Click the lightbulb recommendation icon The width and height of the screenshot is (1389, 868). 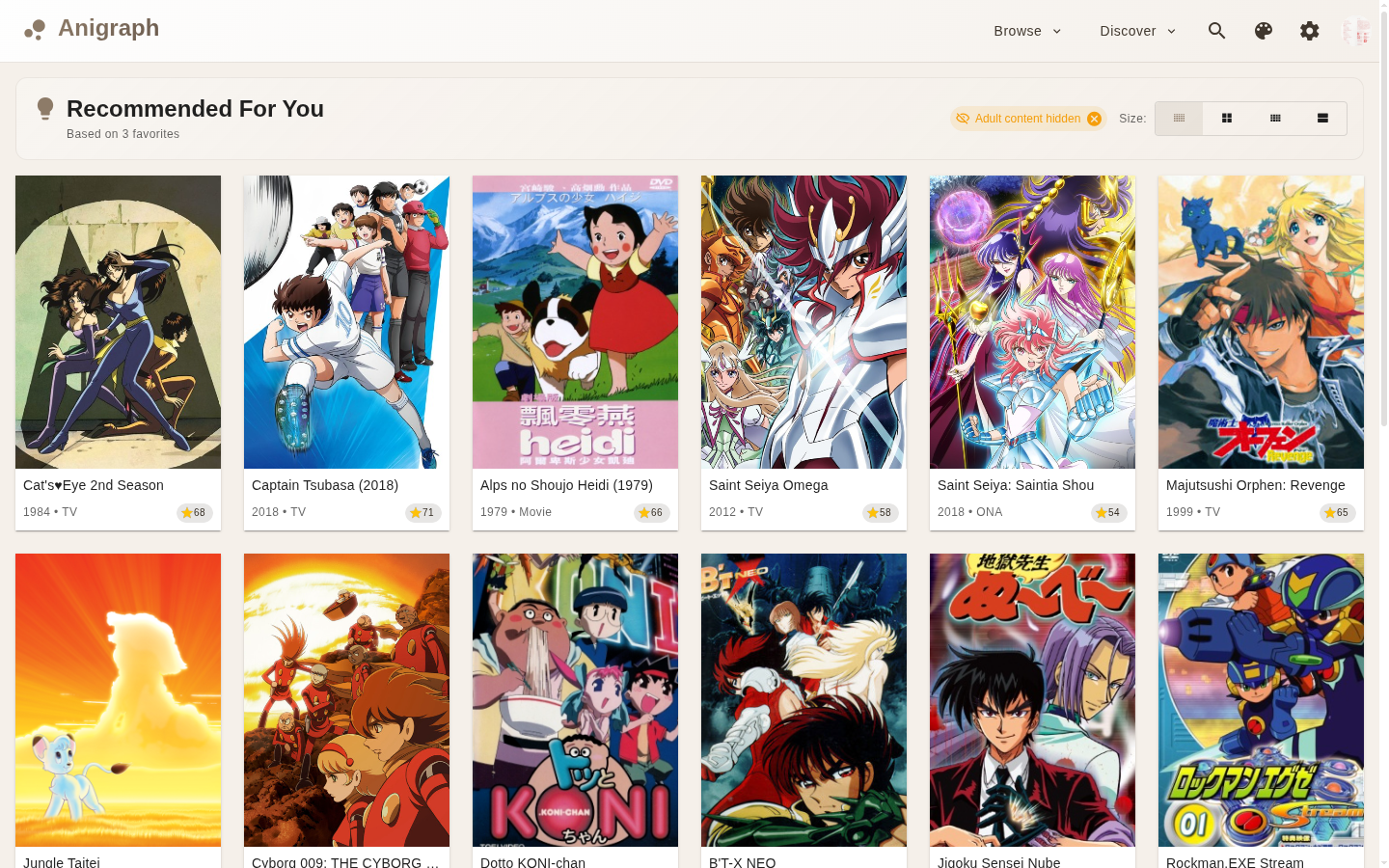[x=44, y=108]
